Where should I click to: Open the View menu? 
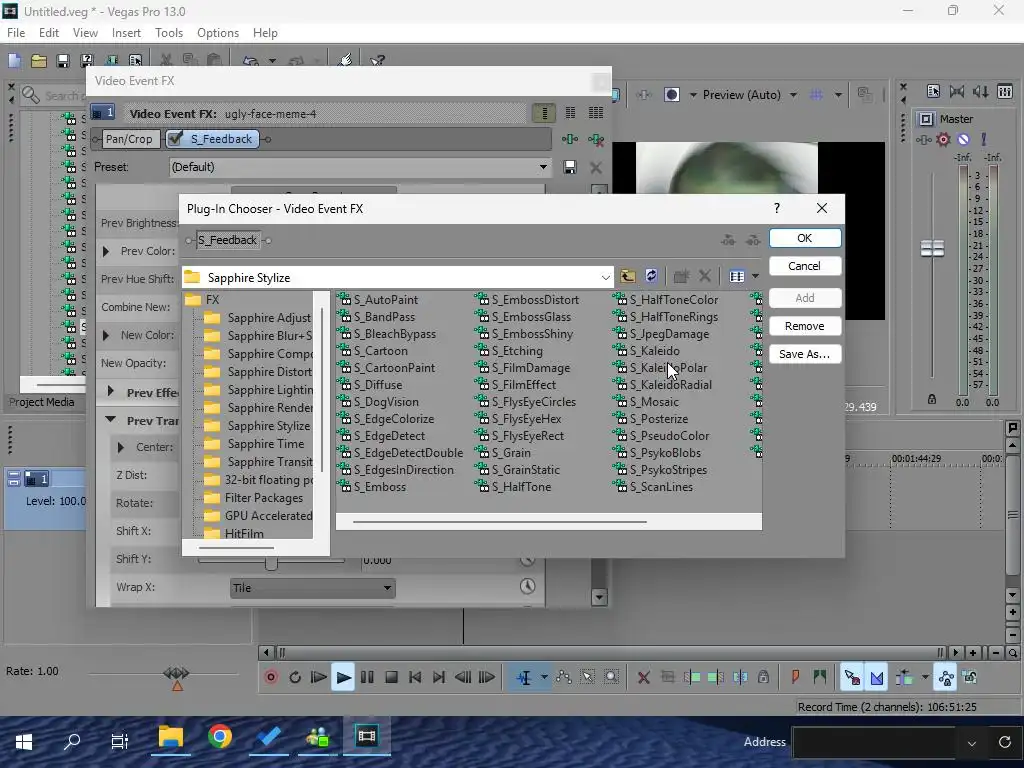pyautogui.click(x=85, y=33)
